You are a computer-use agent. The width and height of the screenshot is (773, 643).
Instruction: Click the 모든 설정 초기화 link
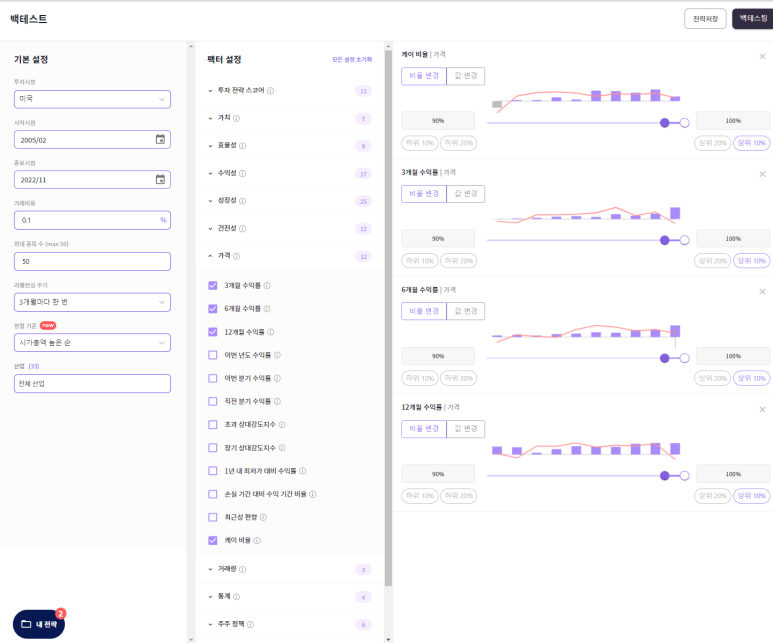[352, 60]
